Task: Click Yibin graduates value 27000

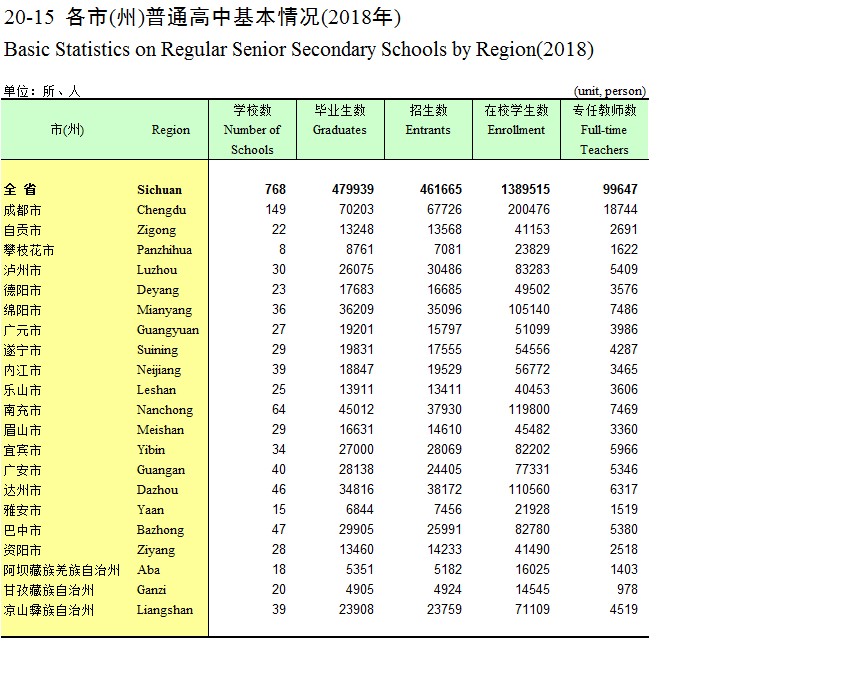Action: pyautogui.click(x=356, y=449)
